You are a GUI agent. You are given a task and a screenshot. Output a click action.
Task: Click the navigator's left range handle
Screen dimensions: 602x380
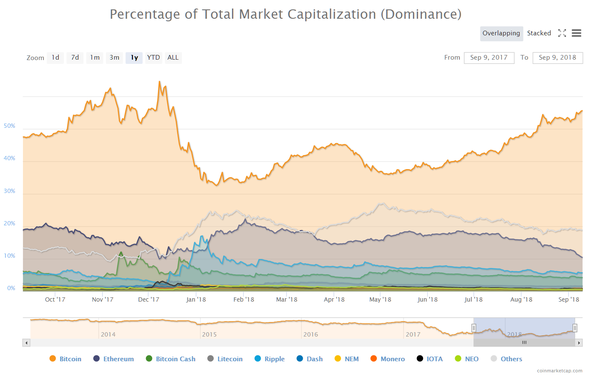click(474, 328)
